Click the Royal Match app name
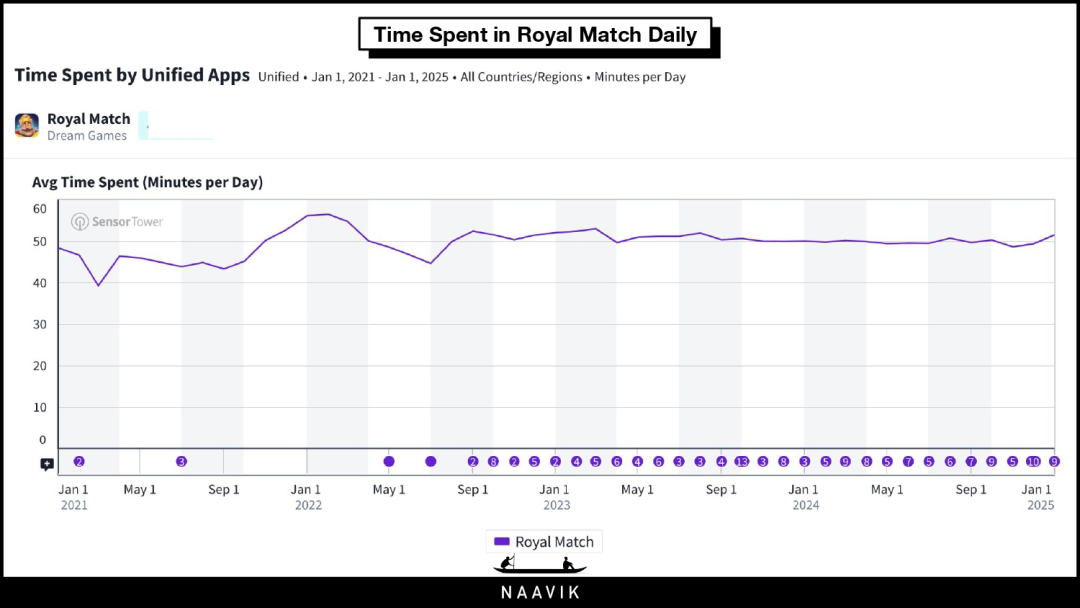The image size is (1080, 608). click(88, 119)
